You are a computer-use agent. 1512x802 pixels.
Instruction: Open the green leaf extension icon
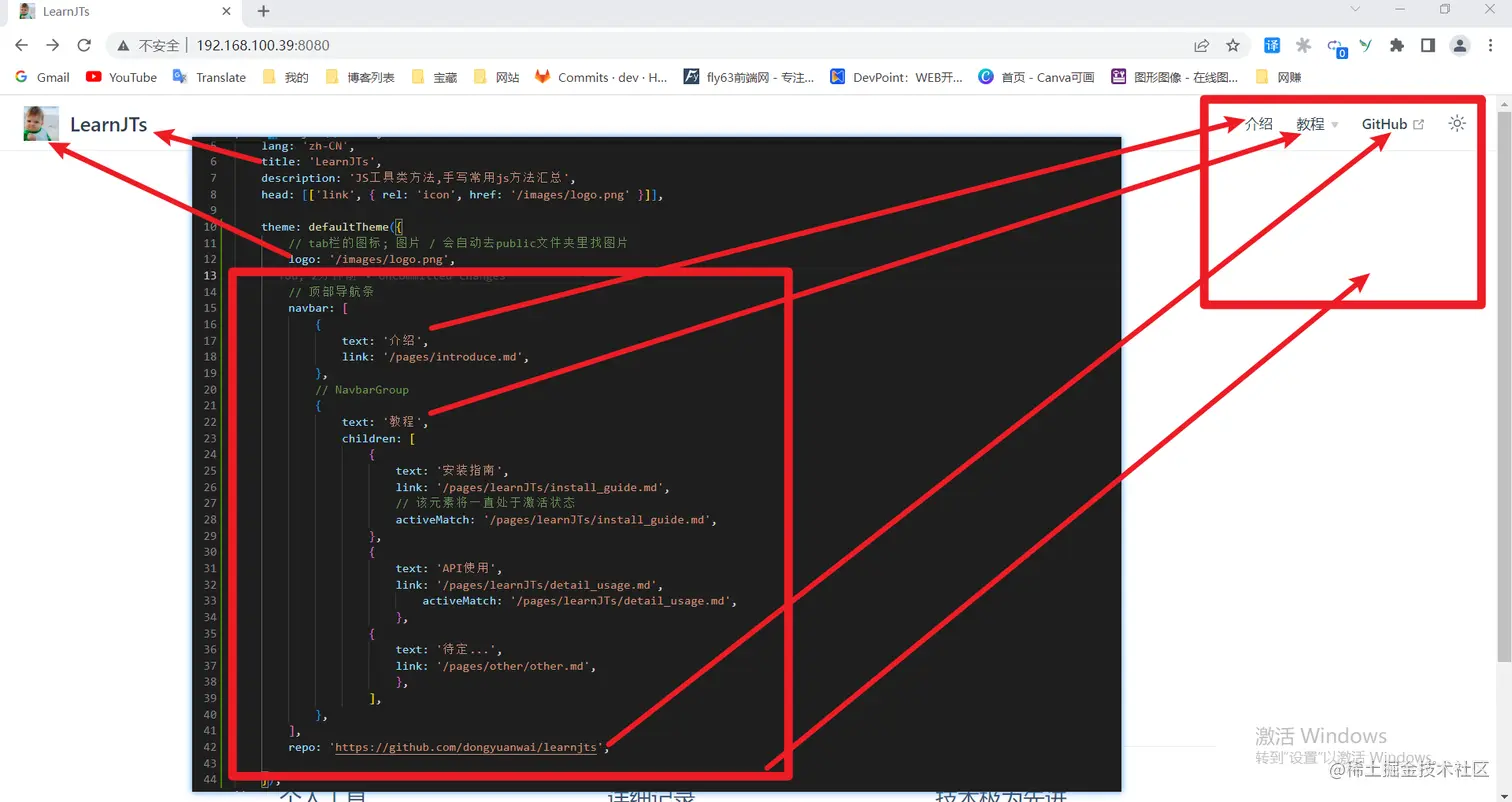pos(1366,45)
